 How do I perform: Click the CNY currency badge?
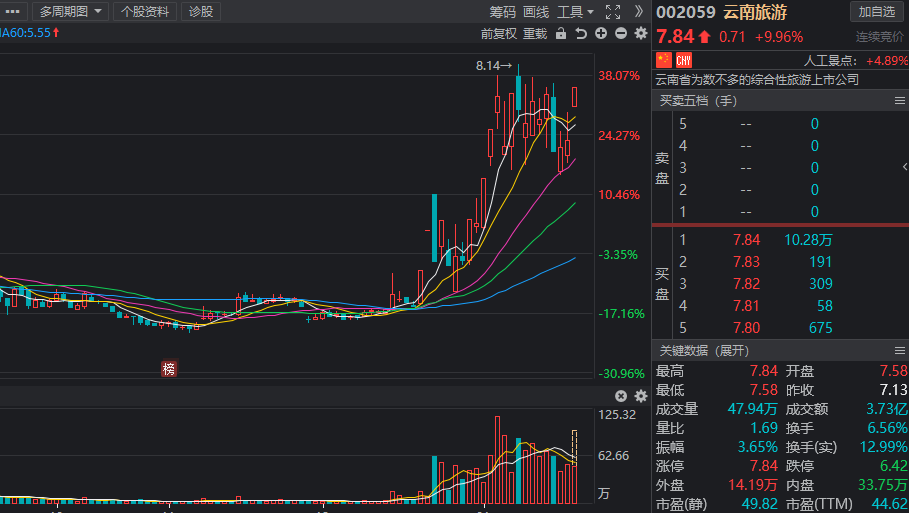click(x=684, y=60)
